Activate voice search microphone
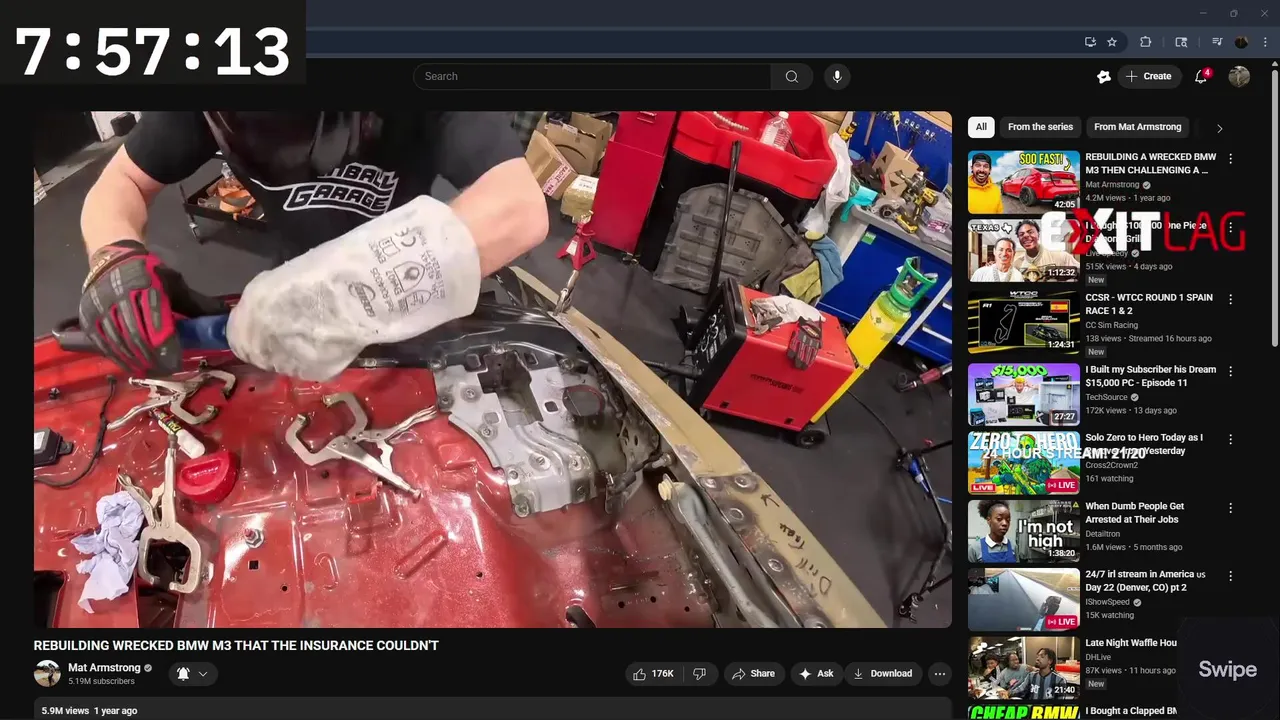This screenshot has height=720, width=1280. pos(837,76)
